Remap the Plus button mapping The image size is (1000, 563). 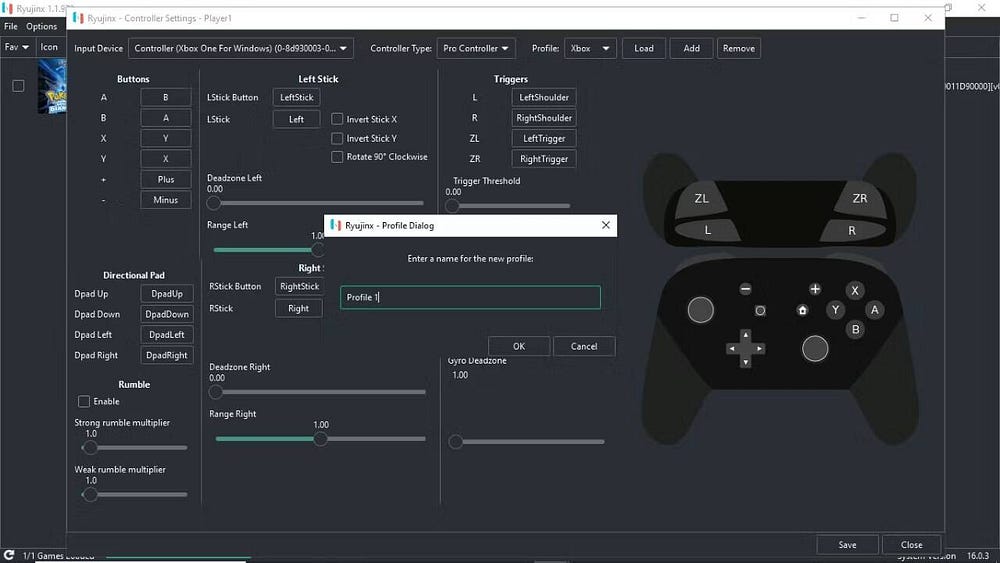[x=166, y=179]
